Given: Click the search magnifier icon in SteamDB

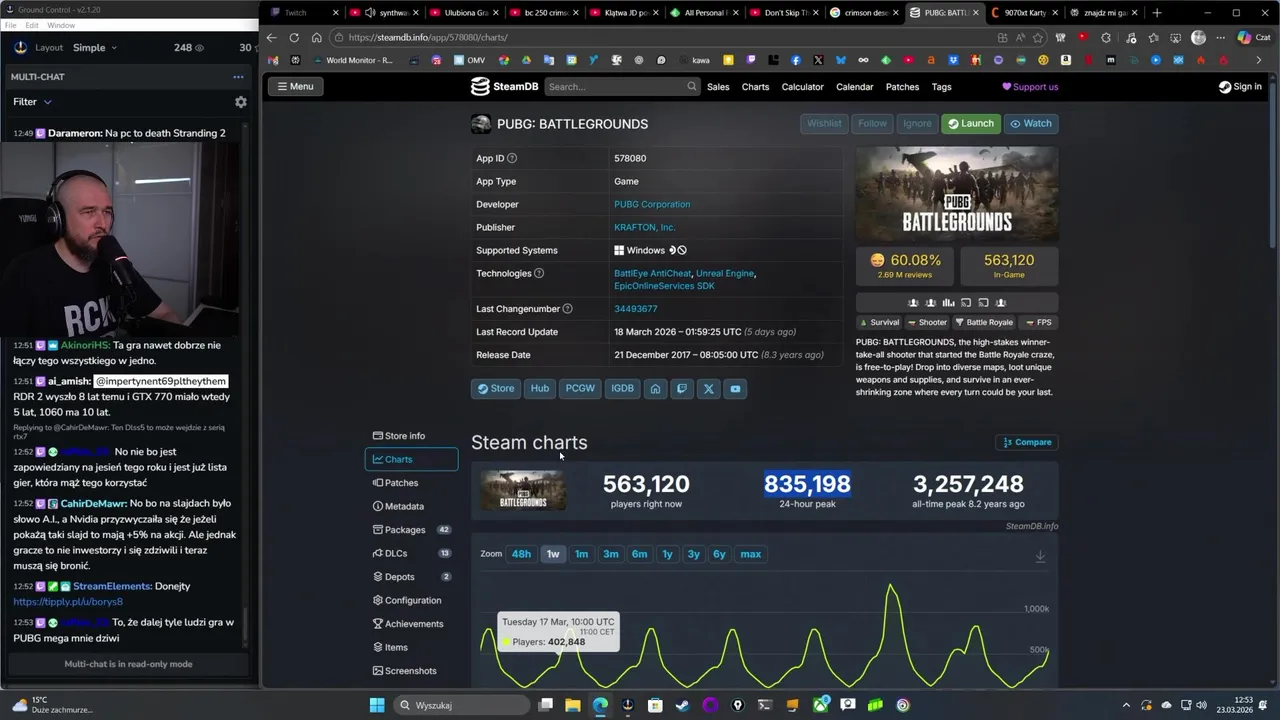Looking at the screenshot, I should tap(691, 86).
